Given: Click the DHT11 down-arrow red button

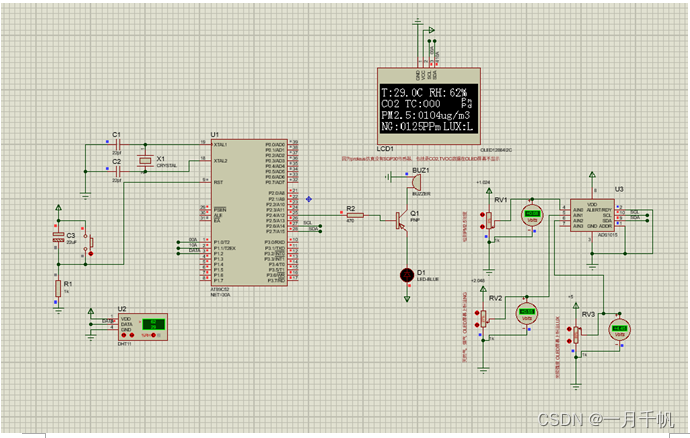Looking at the screenshot, I should coord(132,335).
